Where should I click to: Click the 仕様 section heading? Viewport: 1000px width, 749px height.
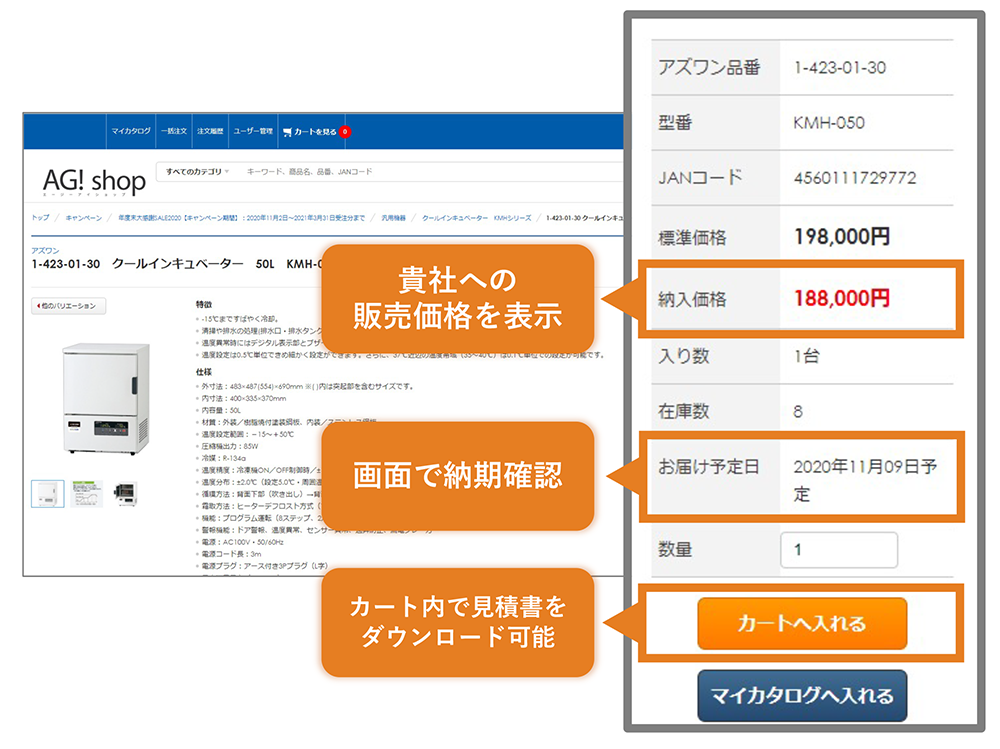click(x=204, y=372)
